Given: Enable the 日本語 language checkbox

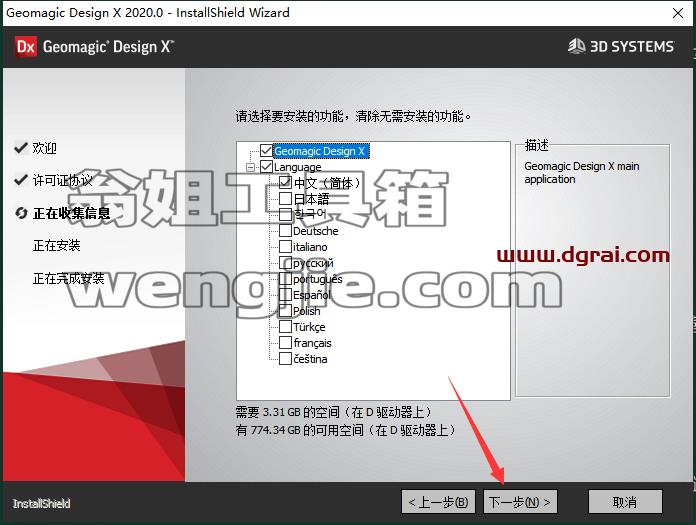Looking at the screenshot, I should pos(285,198).
